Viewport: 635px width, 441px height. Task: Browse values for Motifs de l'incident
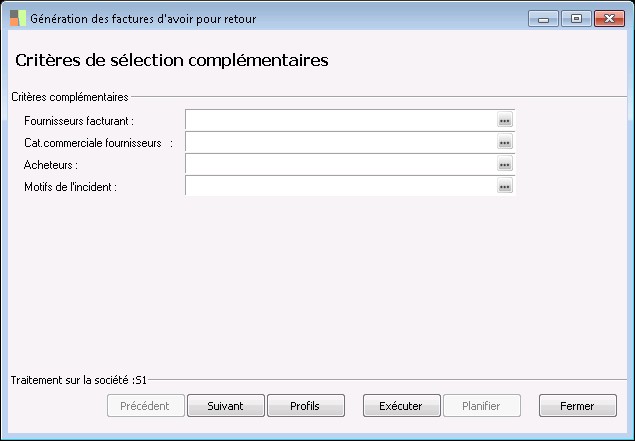505,187
